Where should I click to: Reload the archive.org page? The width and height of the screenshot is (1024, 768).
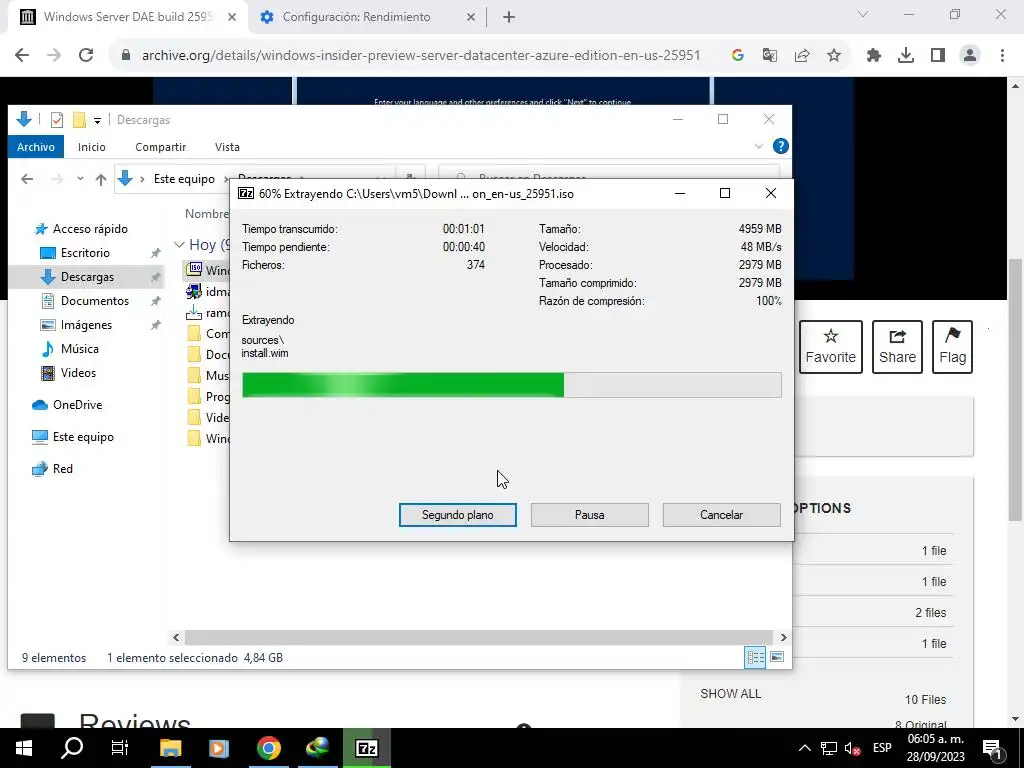point(86,55)
